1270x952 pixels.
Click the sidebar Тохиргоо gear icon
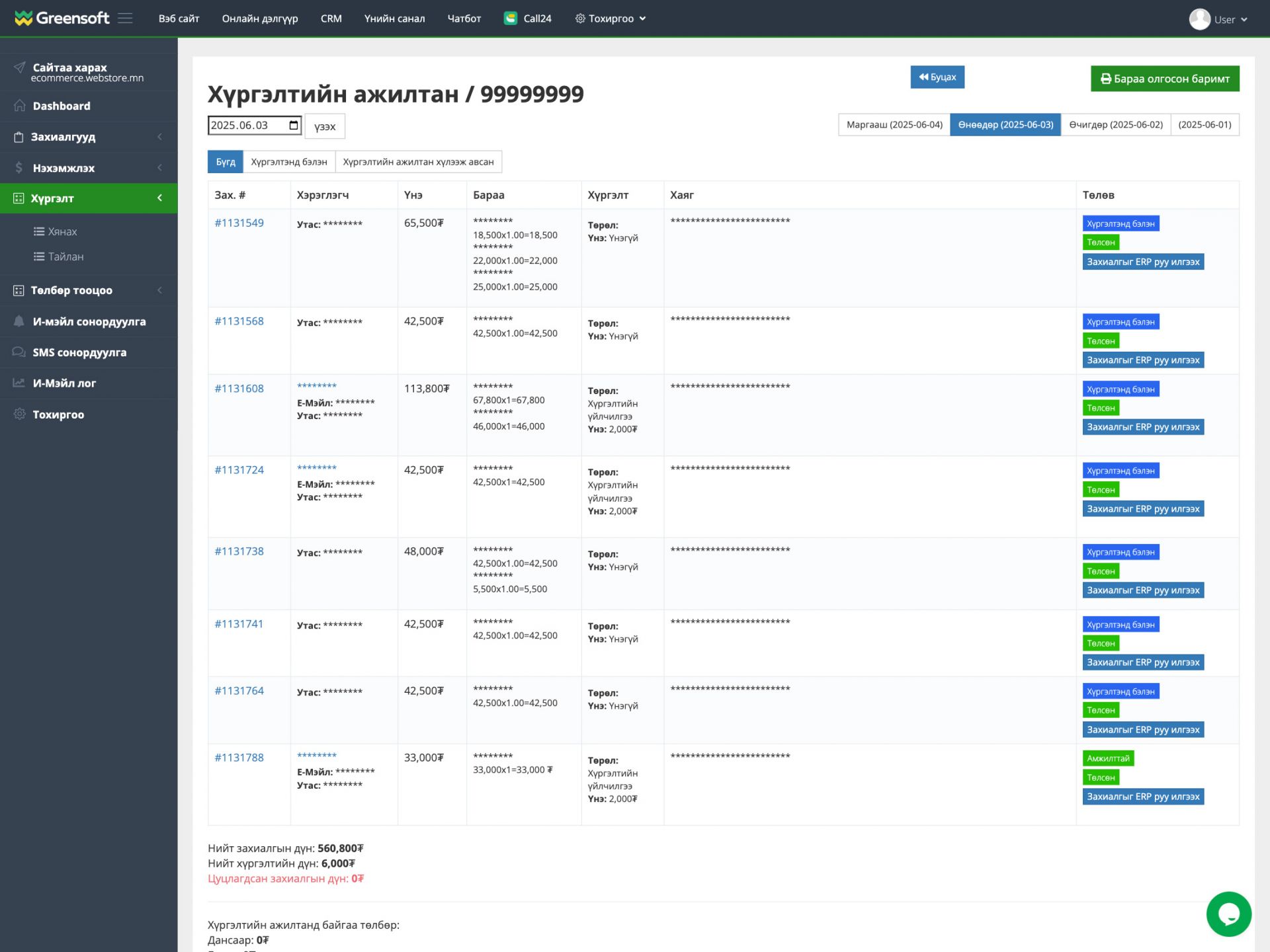coord(20,415)
